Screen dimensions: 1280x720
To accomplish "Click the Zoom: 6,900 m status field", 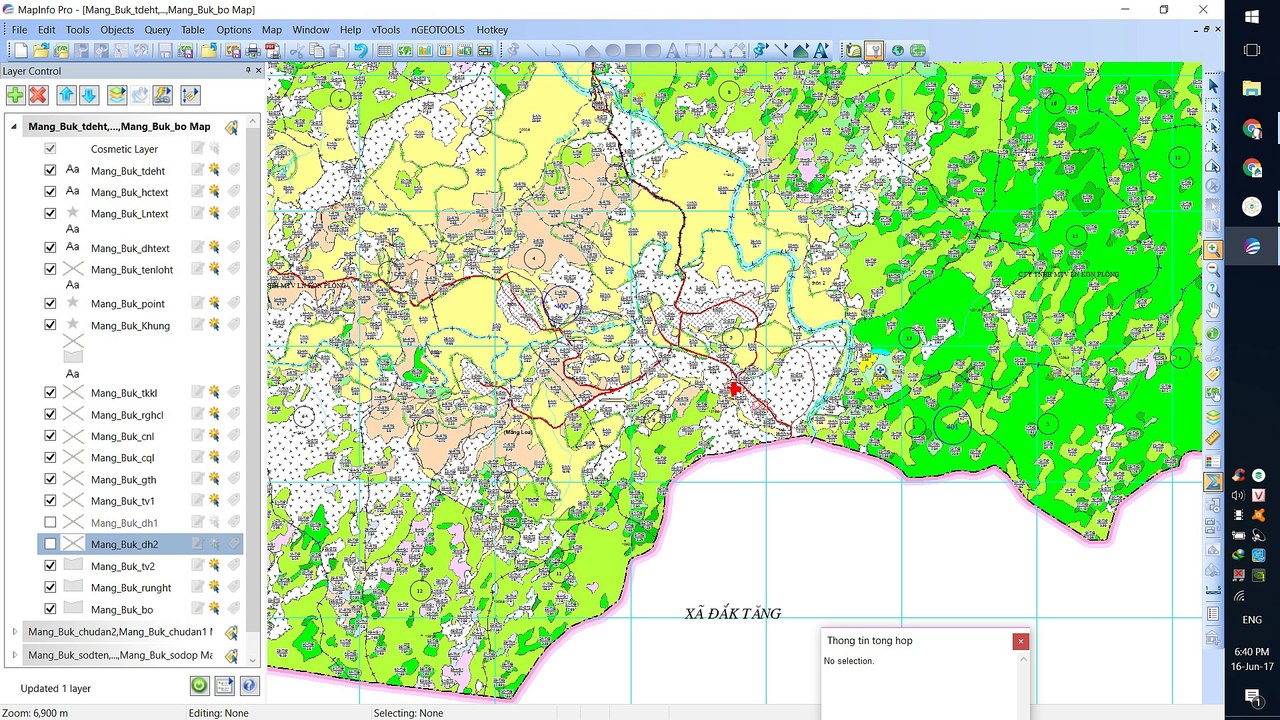I will (x=36, y=713).
